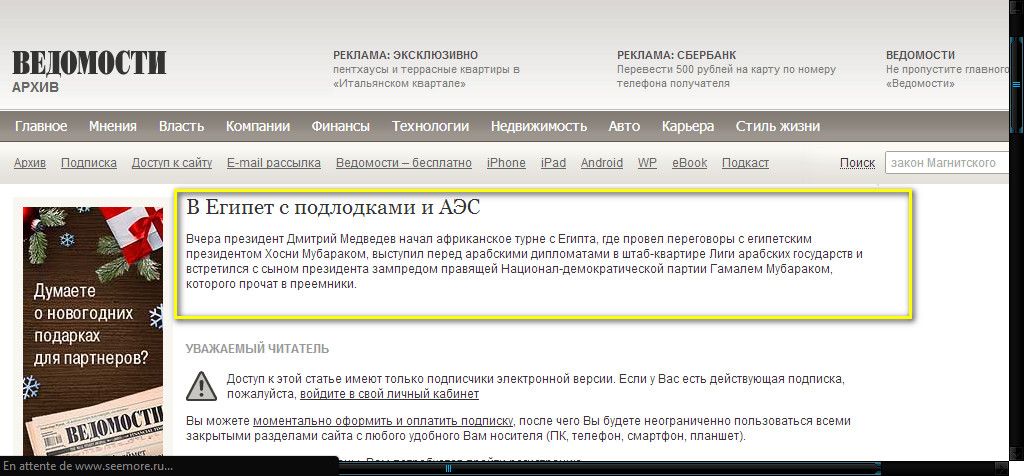Open the Подписка link
This screenshot has height=476, width=1024.
89,163
